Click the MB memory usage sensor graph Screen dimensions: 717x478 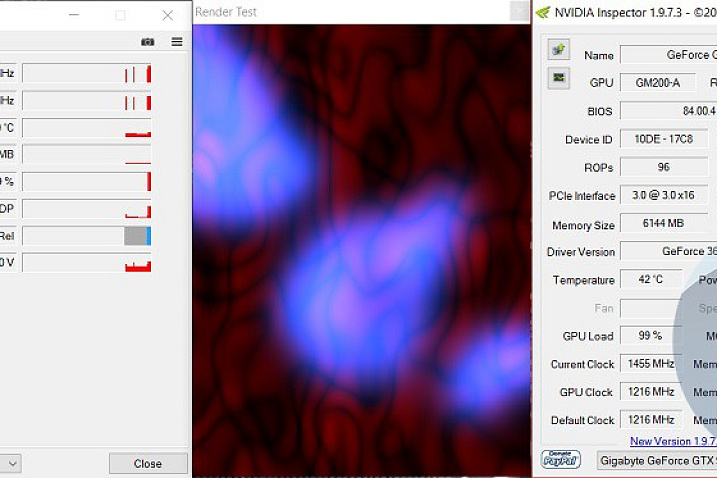87,155
